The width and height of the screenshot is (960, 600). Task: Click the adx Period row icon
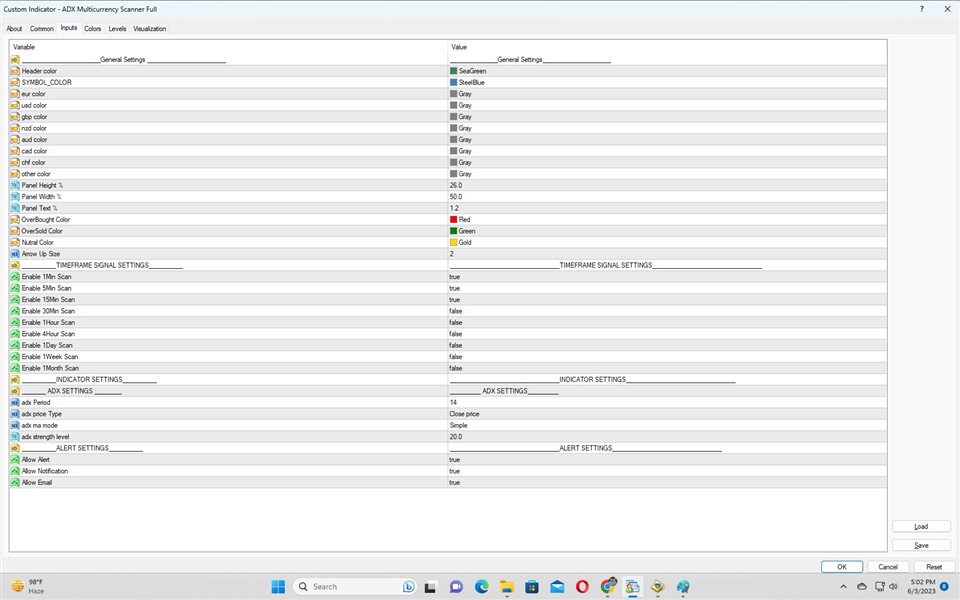tap(15, 402)
